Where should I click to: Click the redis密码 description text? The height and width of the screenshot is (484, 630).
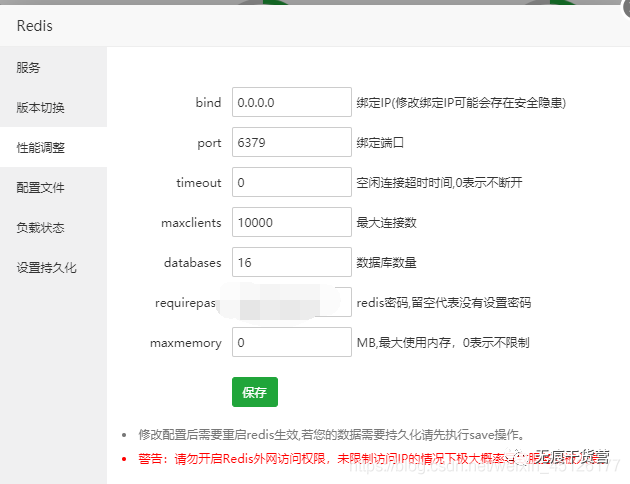tap(444, 302)
